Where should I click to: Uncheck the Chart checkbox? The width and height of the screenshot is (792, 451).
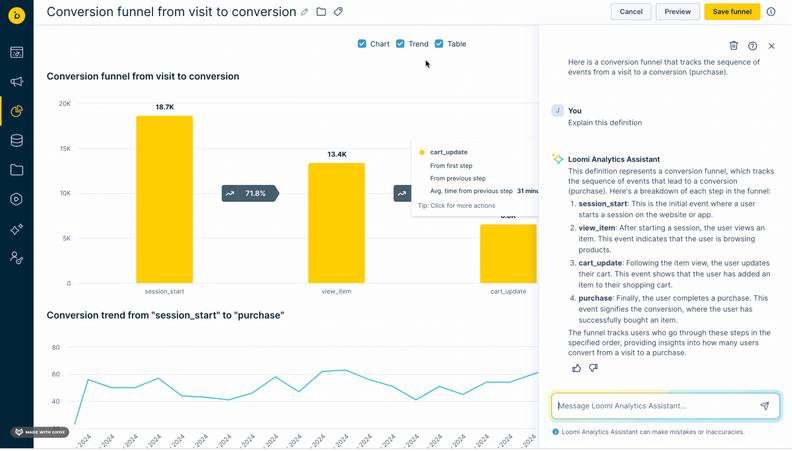tap(362, 44)
